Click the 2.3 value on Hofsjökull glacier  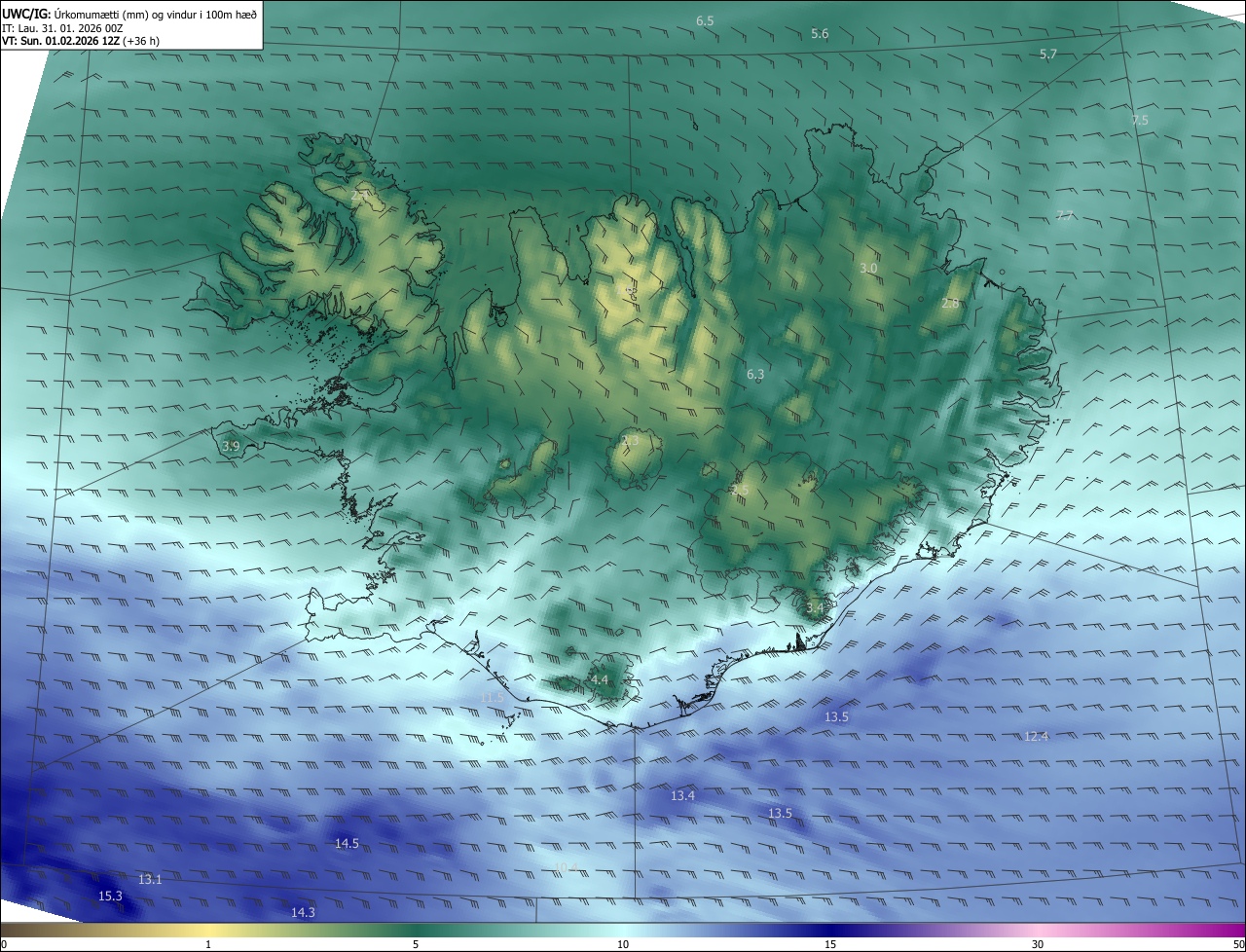(630, 441)
